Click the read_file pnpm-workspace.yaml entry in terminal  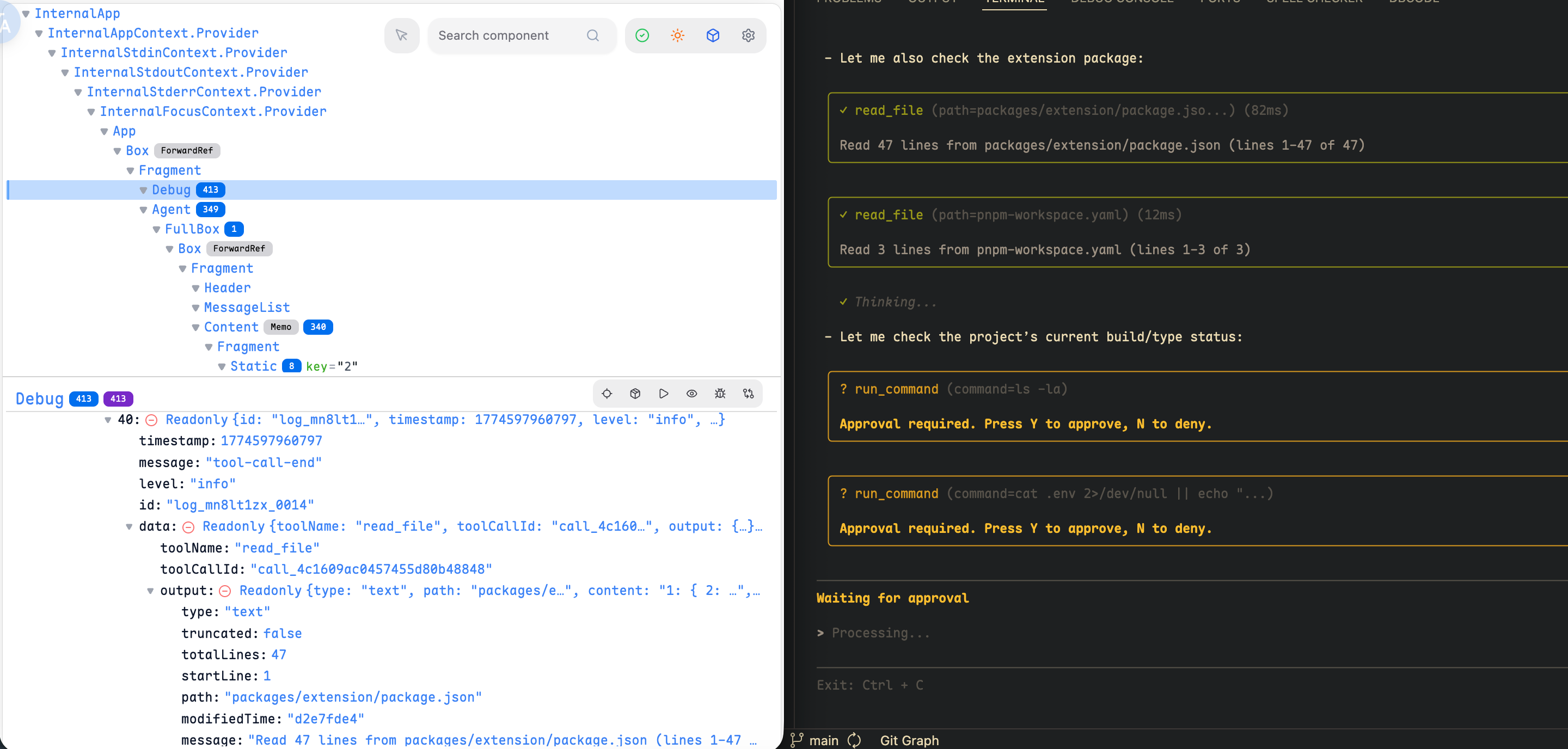[1197, 232]
